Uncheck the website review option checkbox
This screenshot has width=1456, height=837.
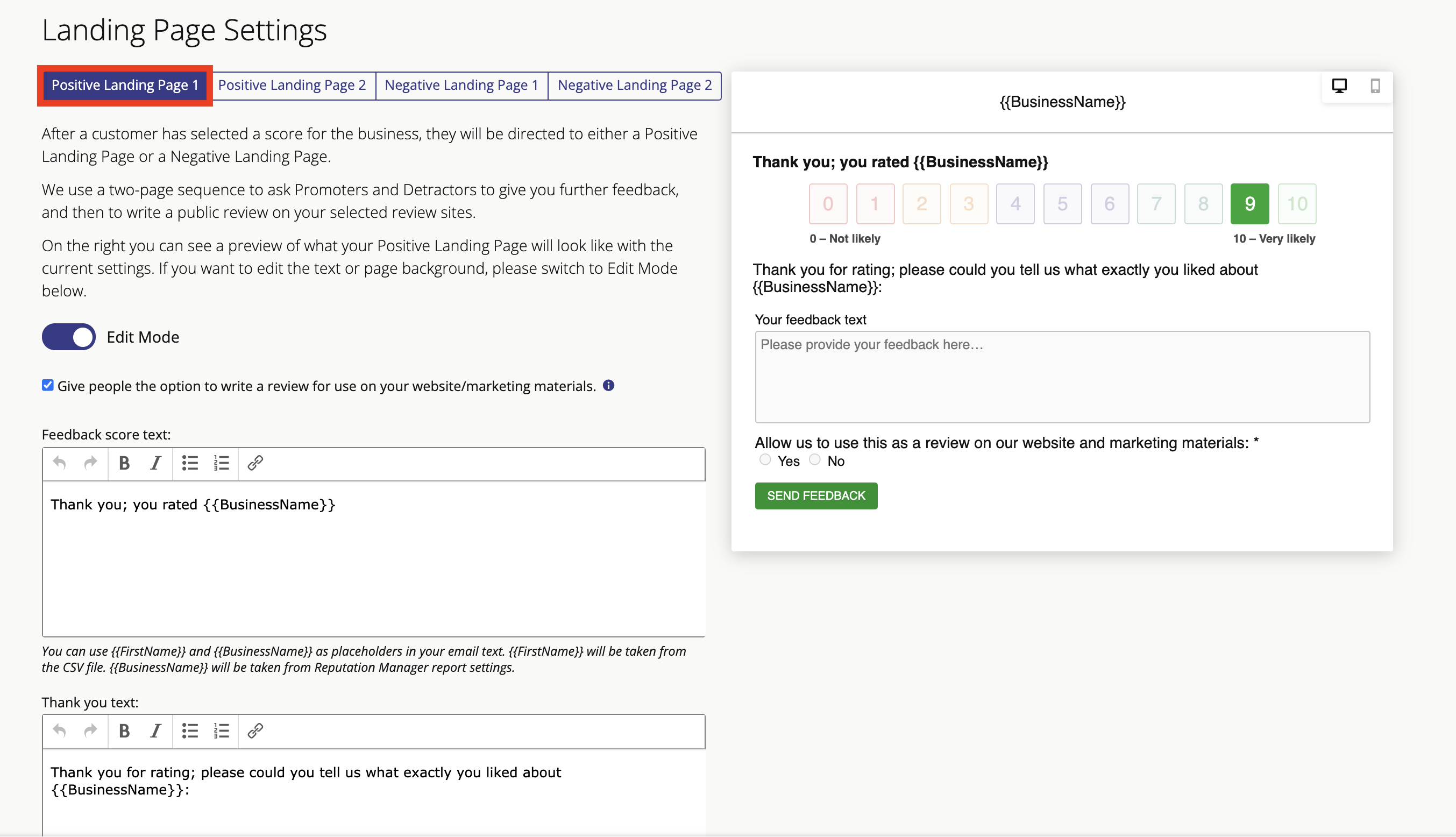(48, 386)
